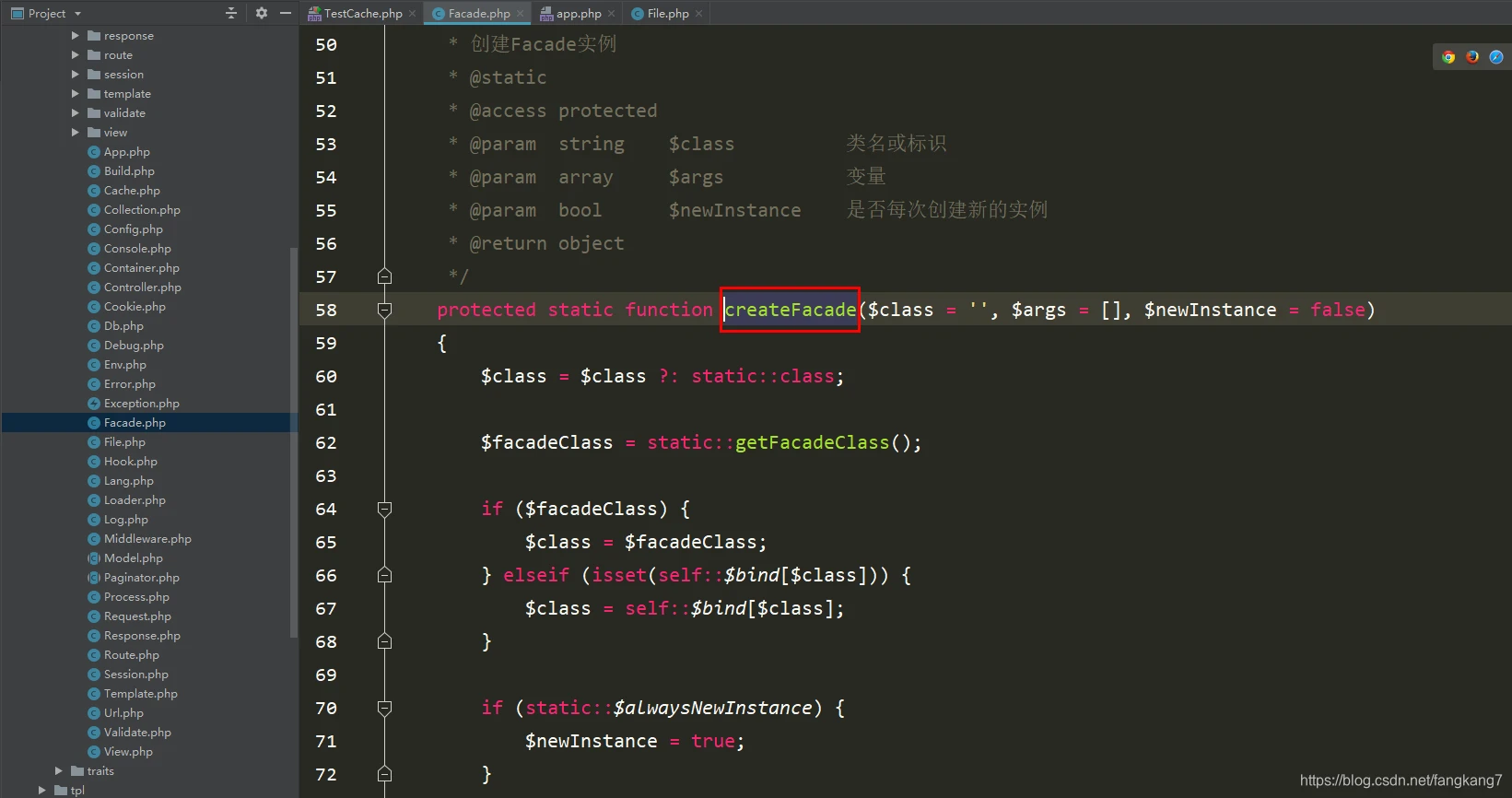This screenshot has height=798, width=1512.
Task: Toggle fold marker at line 64
Action: 385,510
